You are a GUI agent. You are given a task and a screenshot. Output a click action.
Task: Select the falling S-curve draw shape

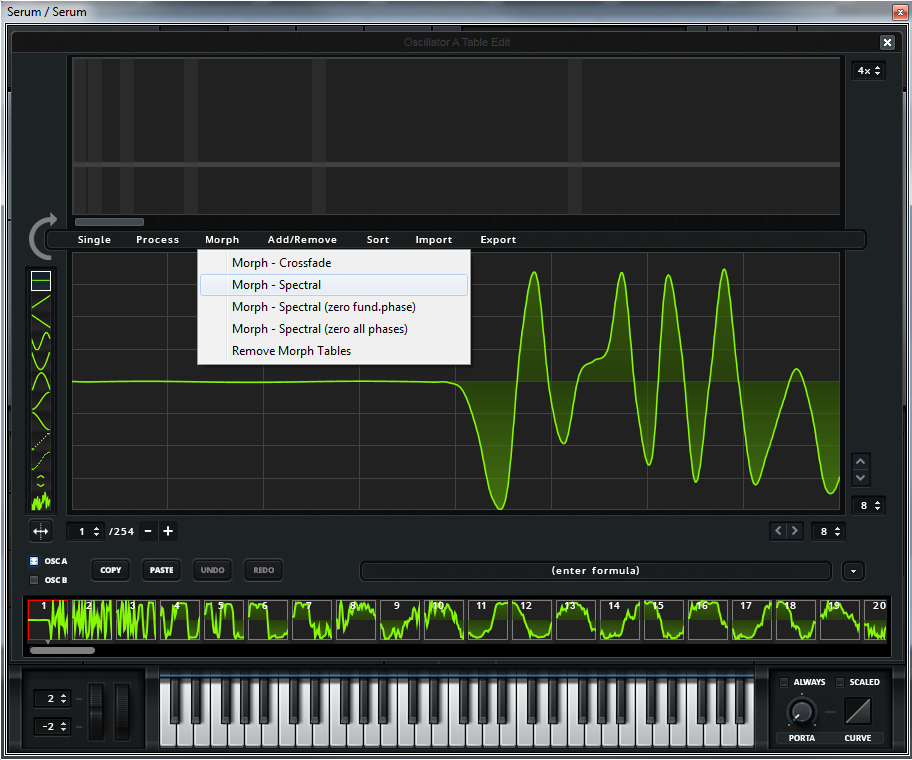[x=41, y=420]
